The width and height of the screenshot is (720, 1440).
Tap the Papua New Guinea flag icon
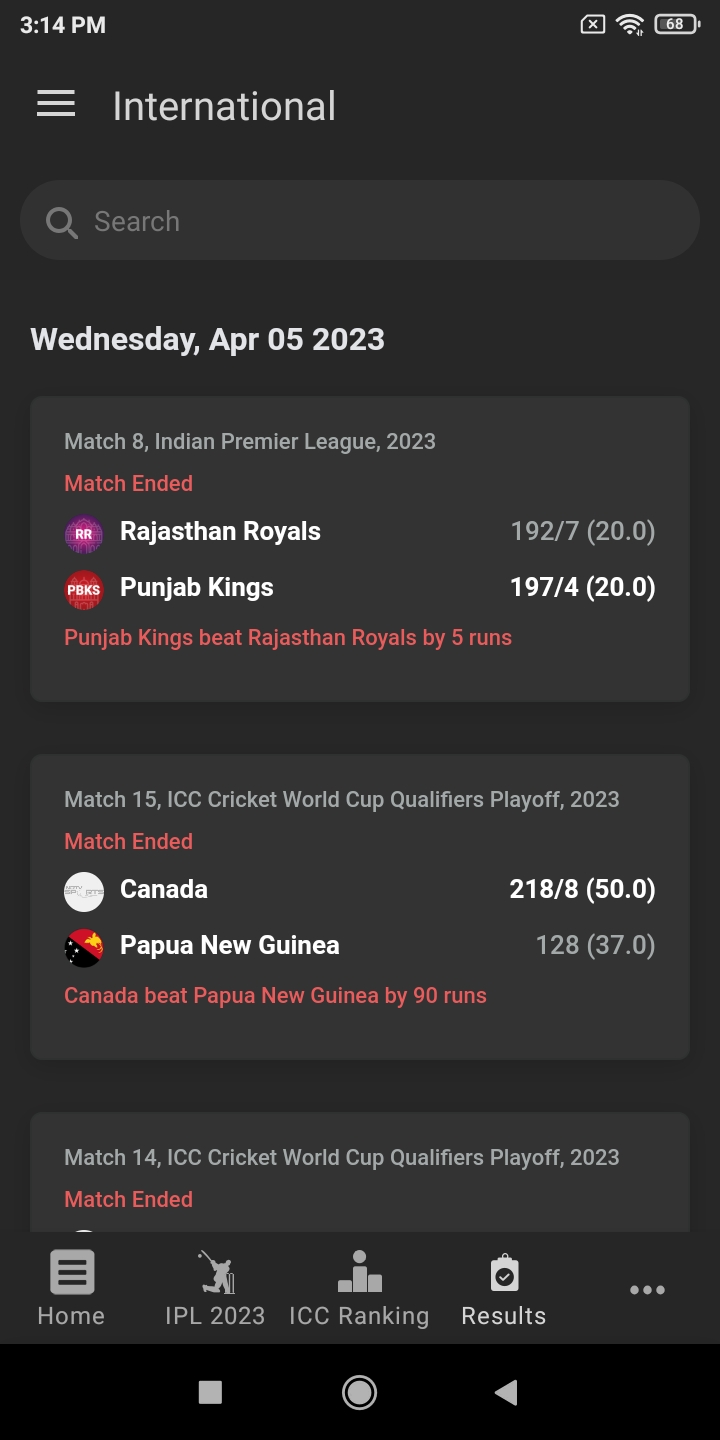coord(84,947)
